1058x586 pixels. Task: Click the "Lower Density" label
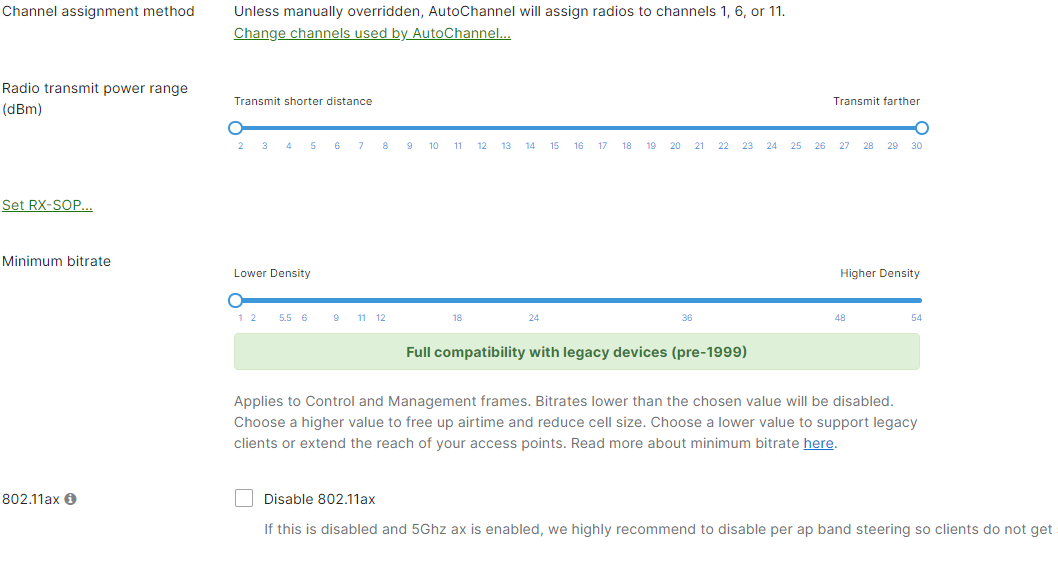(x=272, y=273)
